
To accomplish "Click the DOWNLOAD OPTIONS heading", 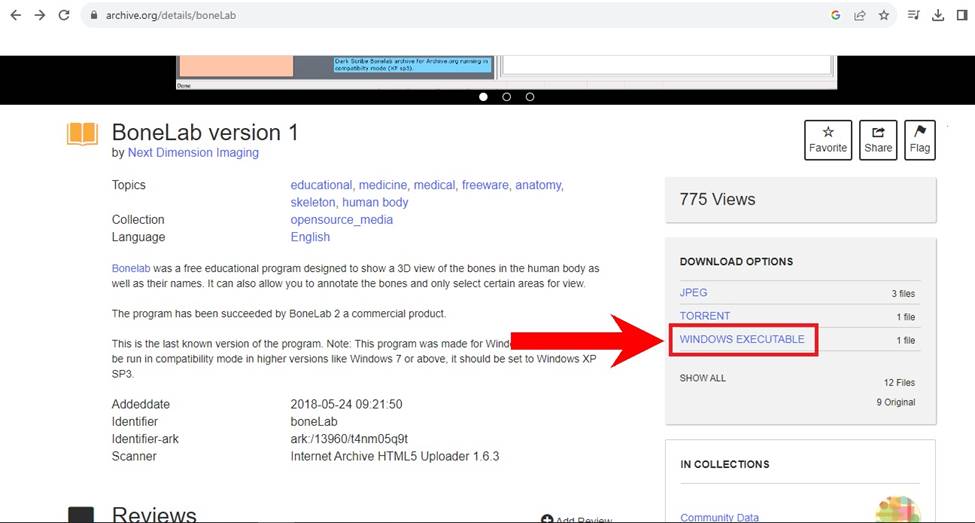I will 736,262.
